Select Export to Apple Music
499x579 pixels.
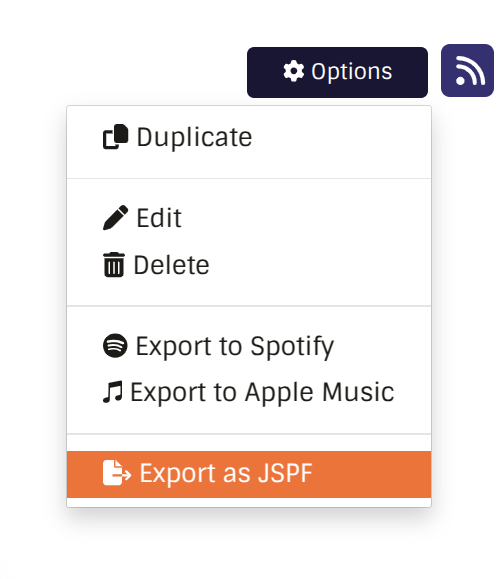click(249, 392)
